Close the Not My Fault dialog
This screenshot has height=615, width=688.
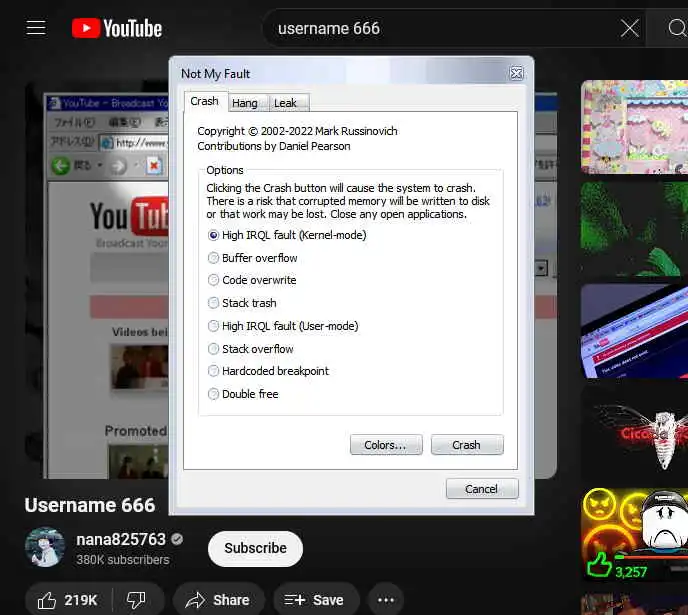point(516,73)
